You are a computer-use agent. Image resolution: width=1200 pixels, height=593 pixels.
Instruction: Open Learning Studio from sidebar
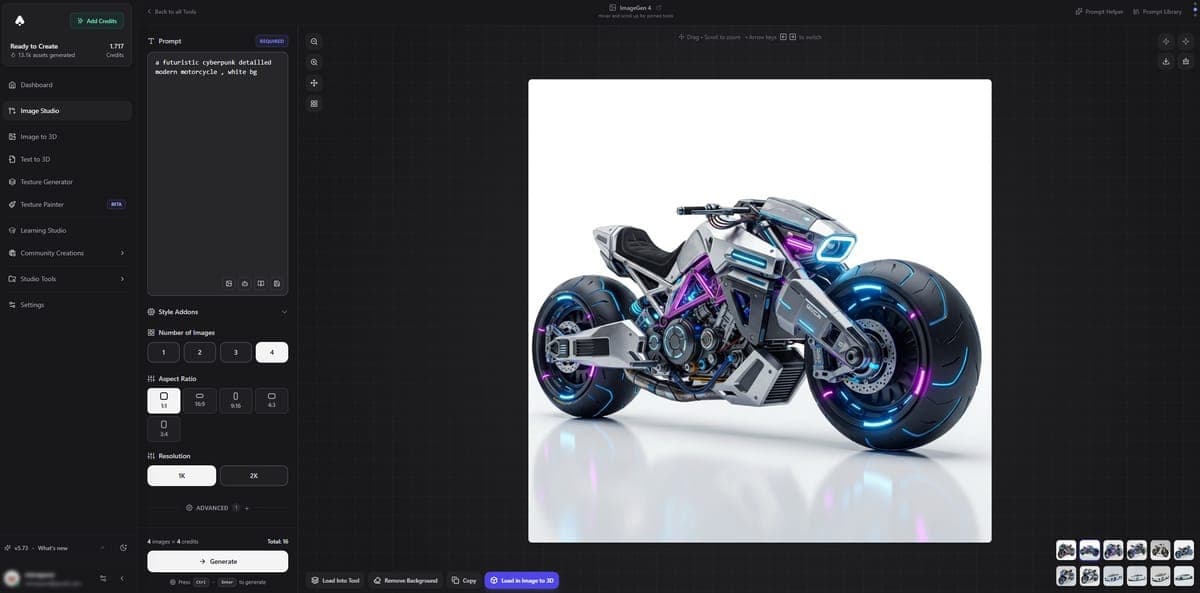coord(66,230)
